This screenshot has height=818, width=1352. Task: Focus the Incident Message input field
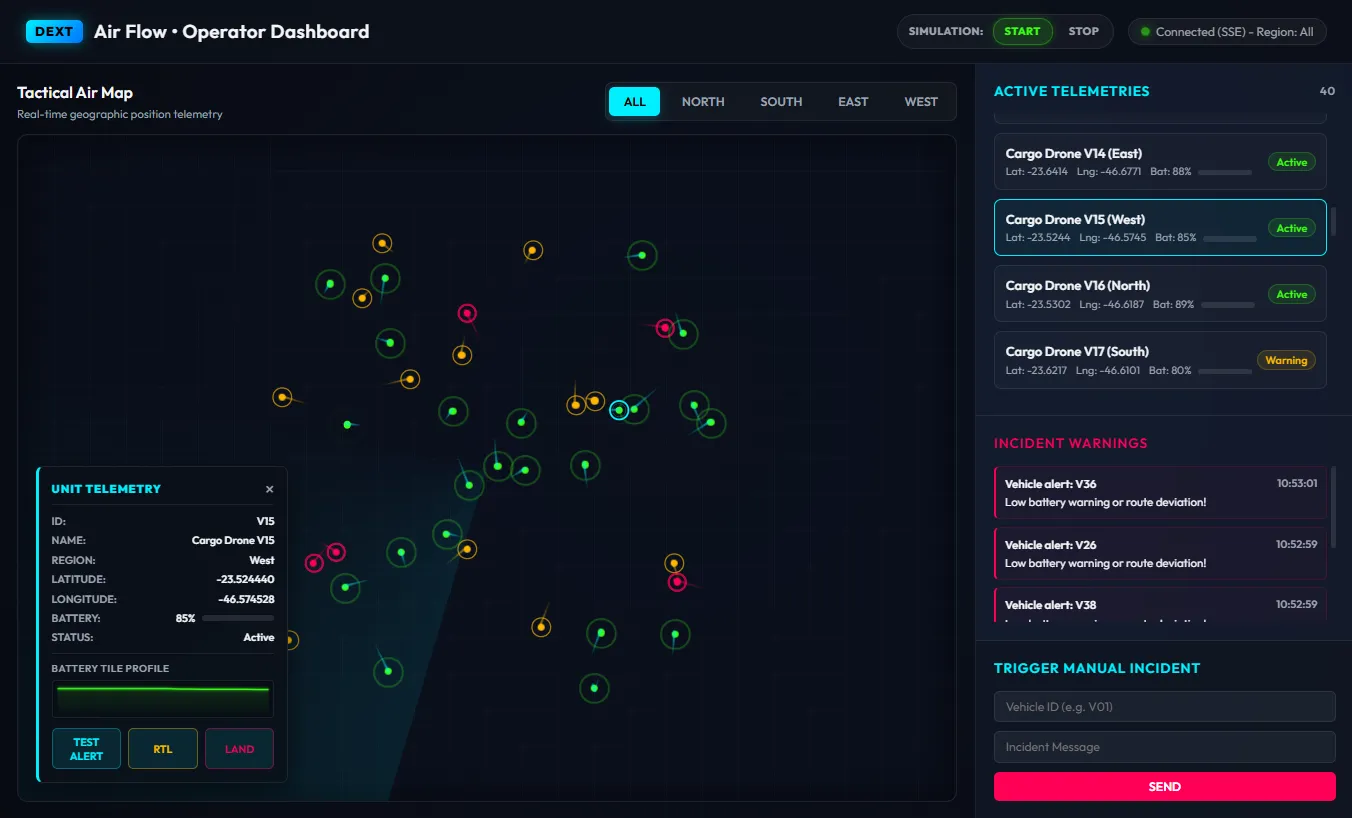click(x=1164, y=747)
